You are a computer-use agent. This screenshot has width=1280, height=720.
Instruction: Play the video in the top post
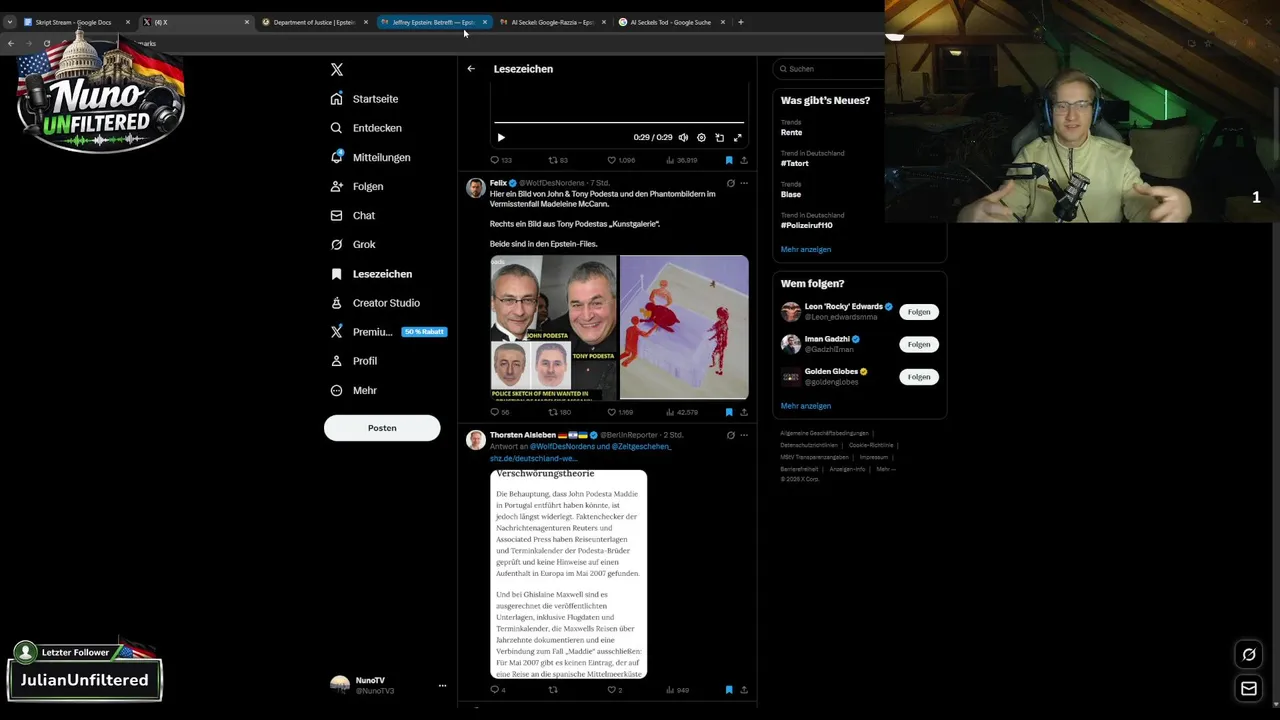501,137
